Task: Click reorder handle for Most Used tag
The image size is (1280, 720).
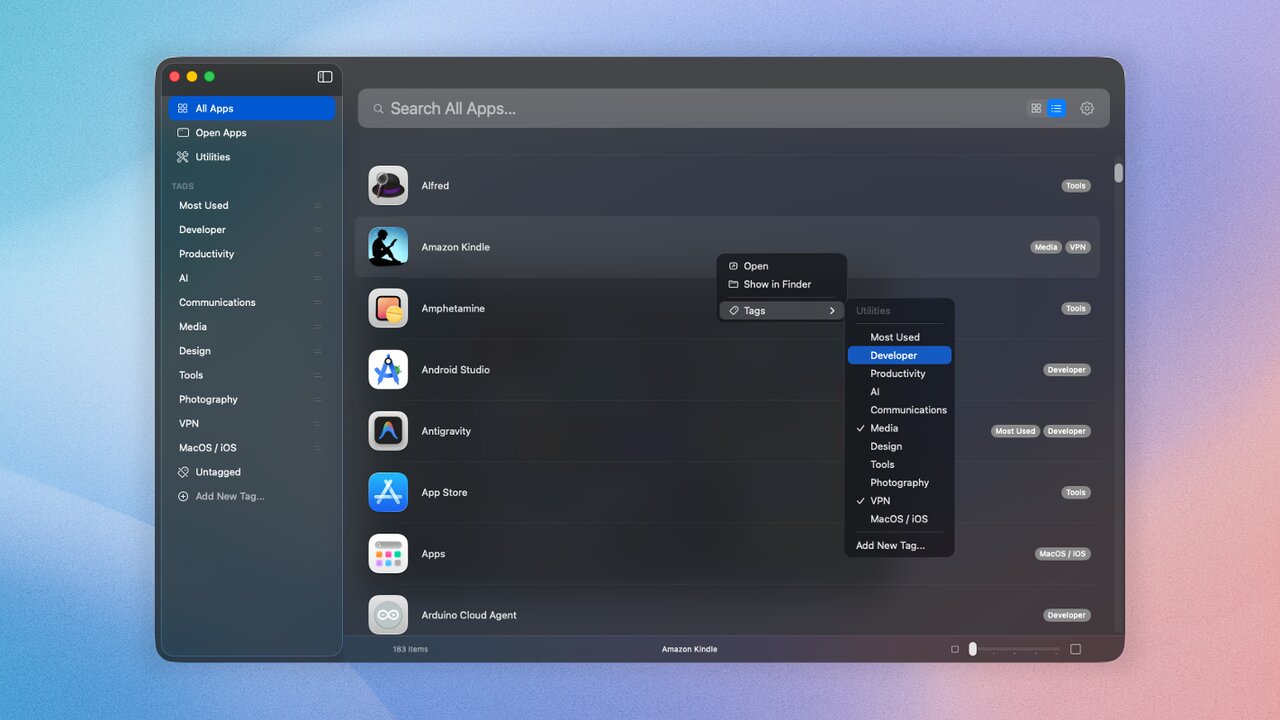Action: [x=318, y=205]
